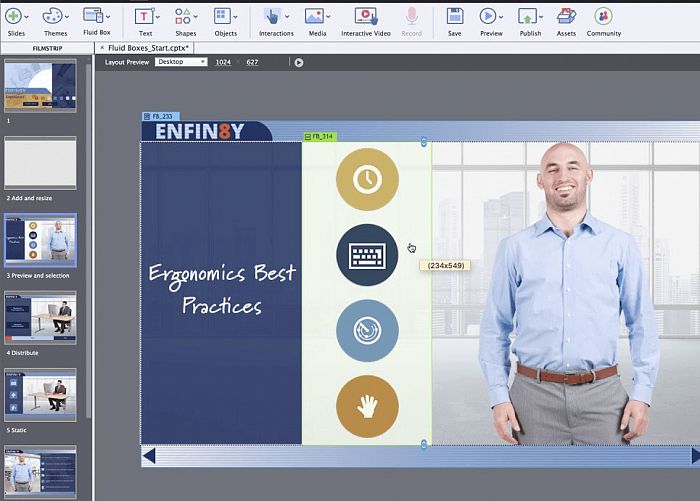Screen dimensions: 700x501
Task: Open the Community panel
Action: pos(603,16)
